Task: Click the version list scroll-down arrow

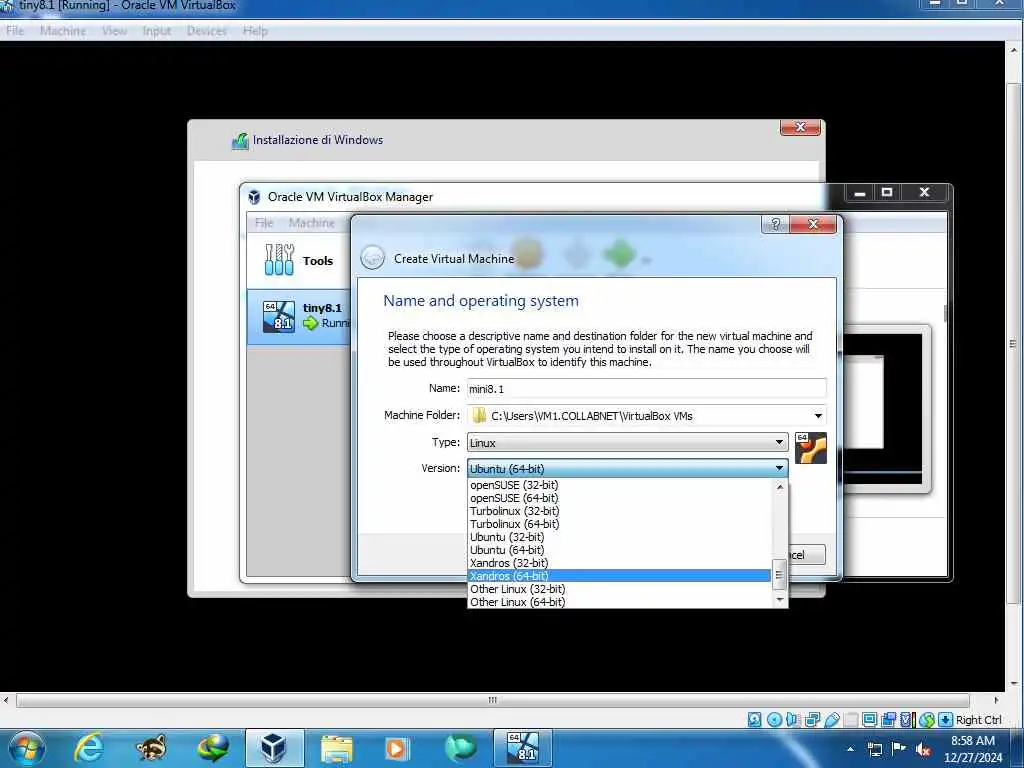Action: coord(780,600)
